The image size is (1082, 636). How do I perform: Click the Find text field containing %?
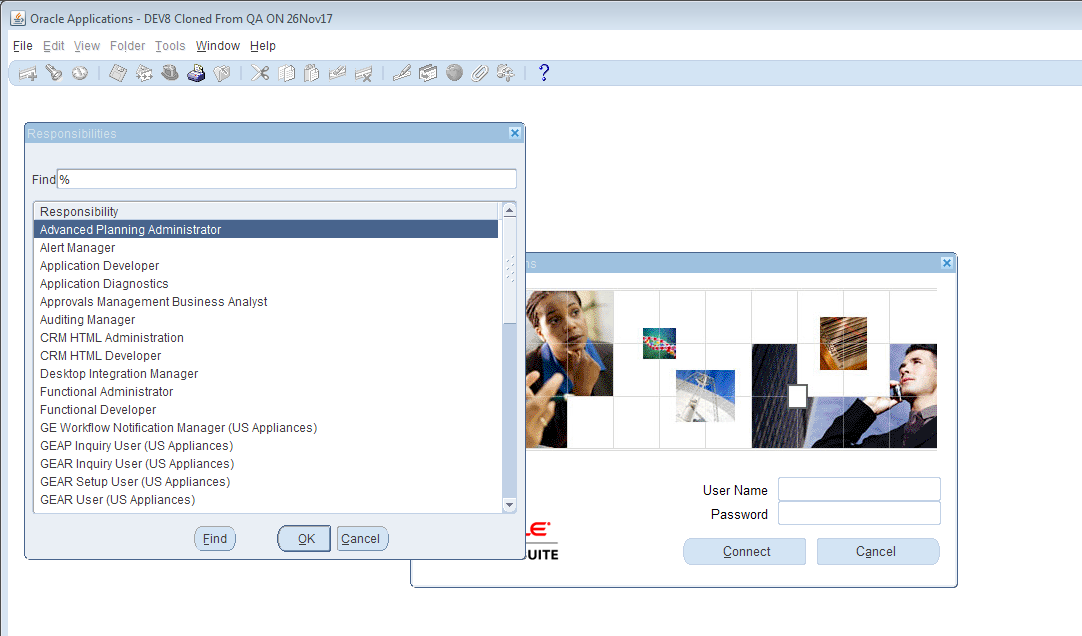pos(286,179)
